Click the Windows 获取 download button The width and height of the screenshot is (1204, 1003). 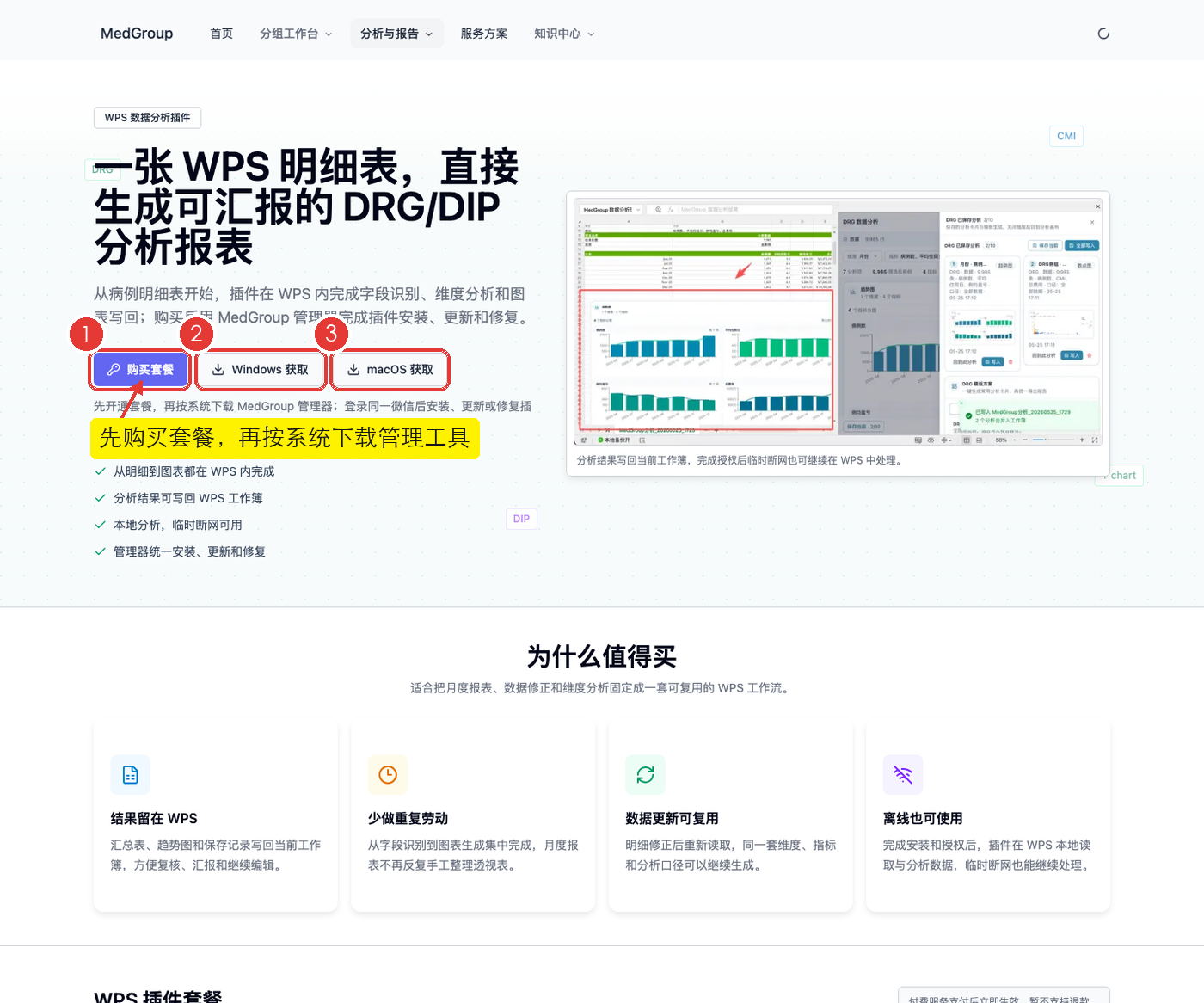(x=261, y=370)
